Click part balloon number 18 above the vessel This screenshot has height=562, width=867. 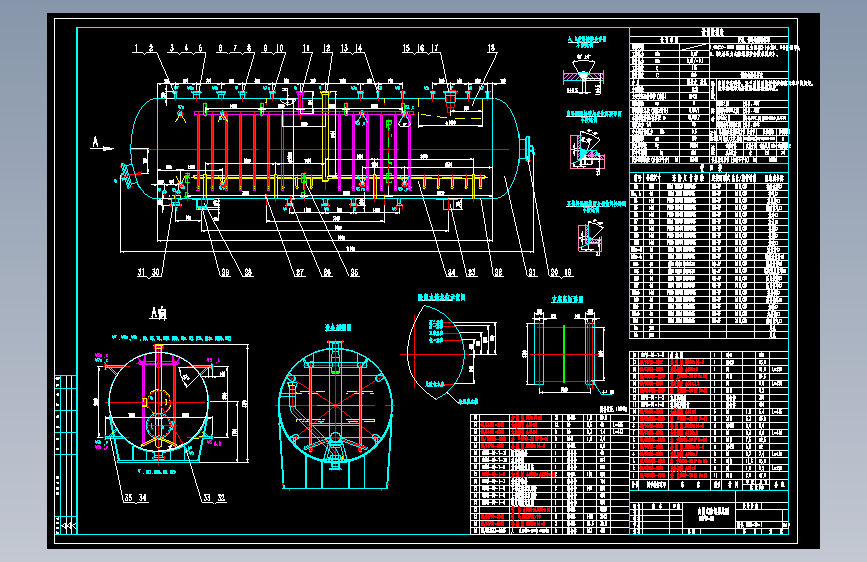pos(491,48)
